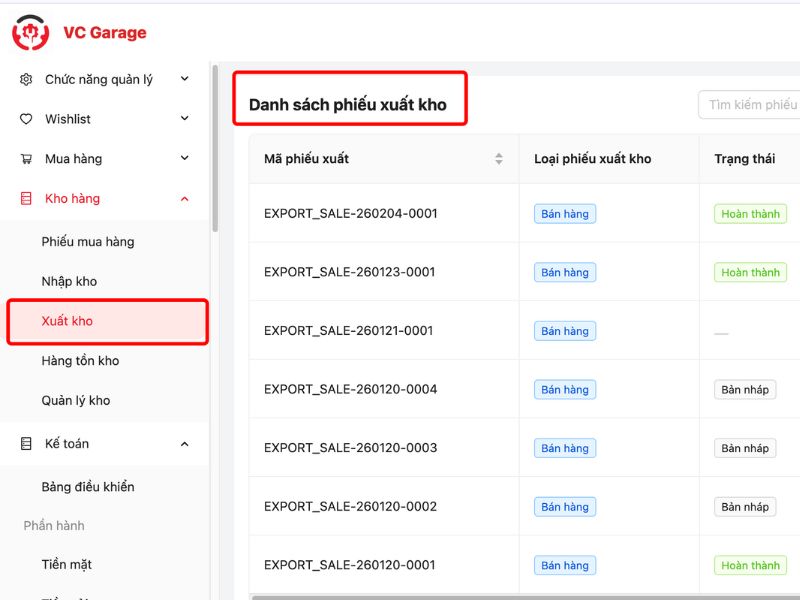This screenshot has width=800, height=600.
Task: Click the heart icon next to Wishlist
Action: pos(26,119)
